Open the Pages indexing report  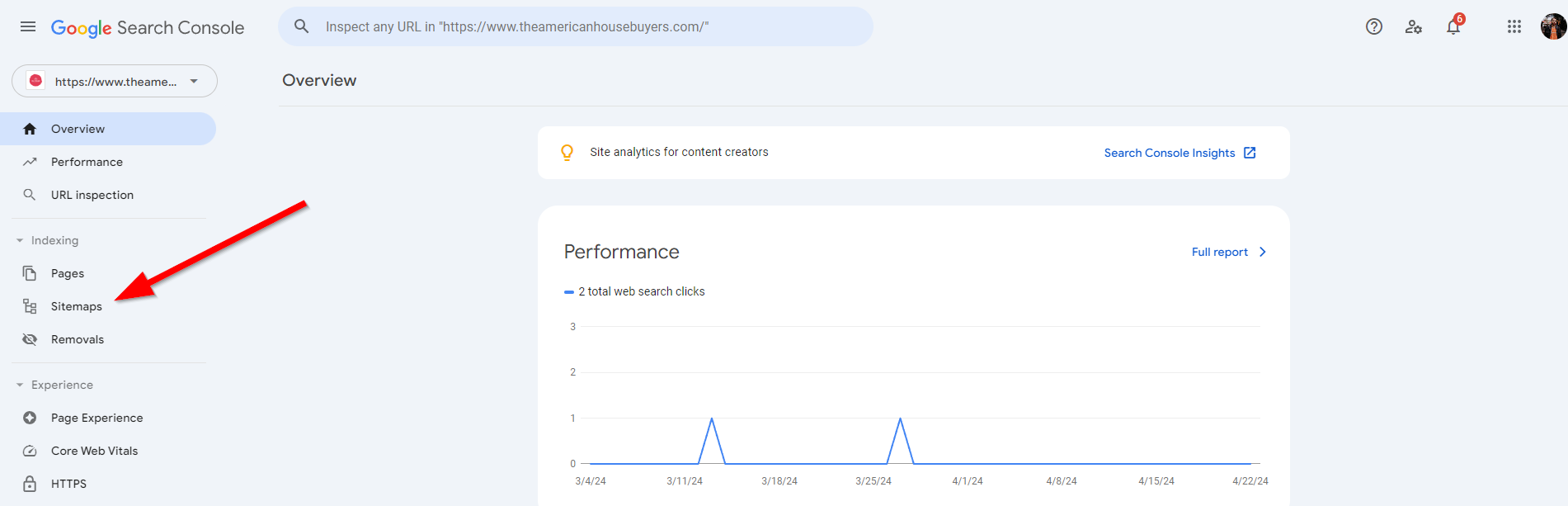pos(108,273)
